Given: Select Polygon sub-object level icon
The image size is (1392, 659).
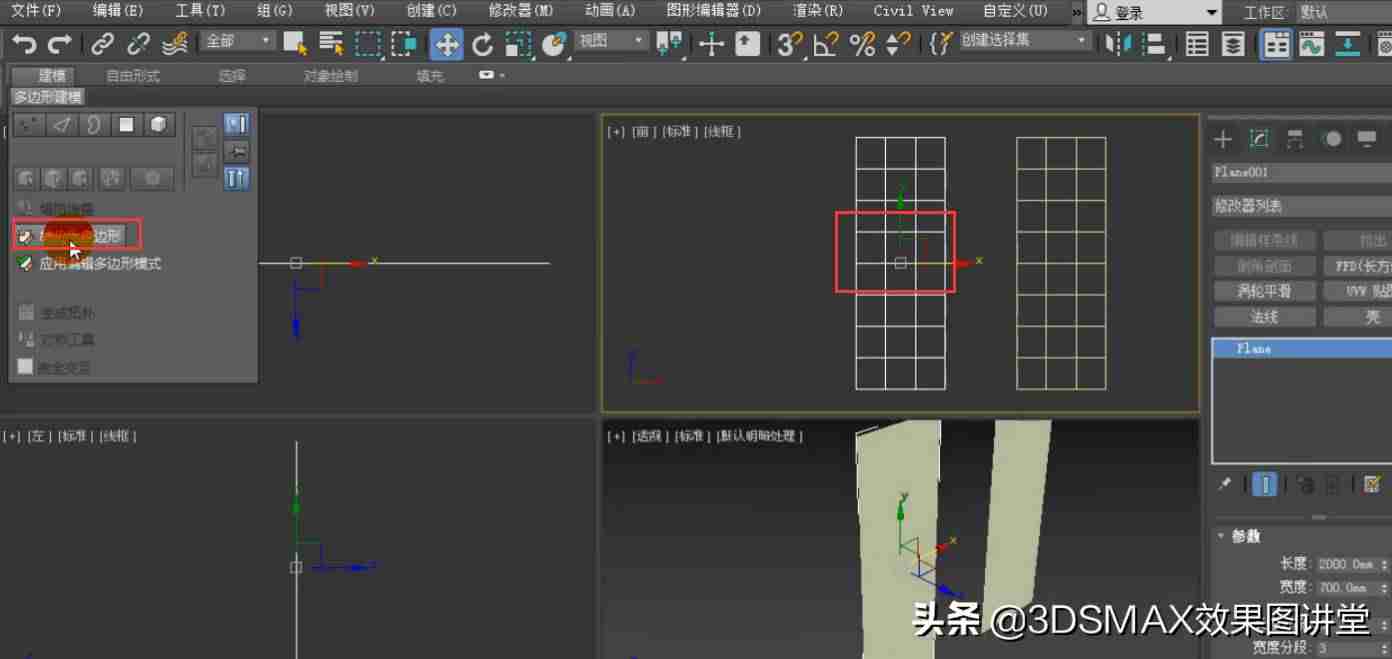Looking at the screenshot, I should point(126,125).
